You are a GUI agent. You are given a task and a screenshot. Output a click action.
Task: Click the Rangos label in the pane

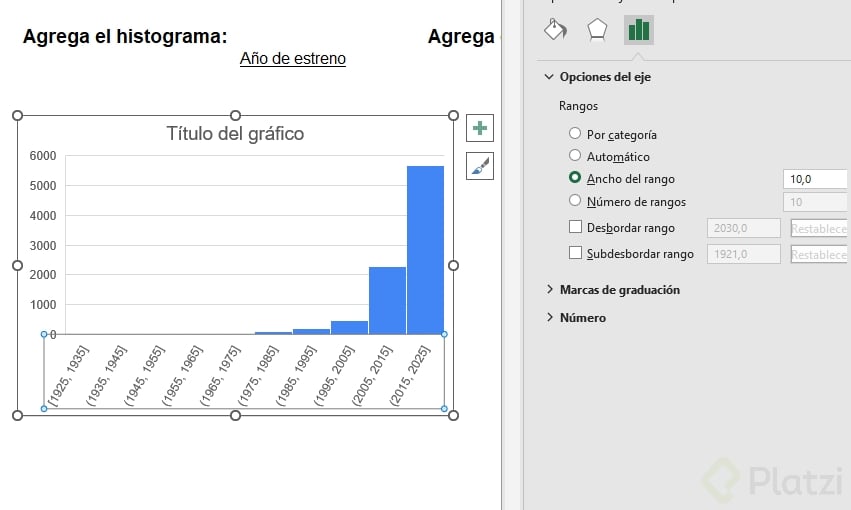[x=579, y=106]
